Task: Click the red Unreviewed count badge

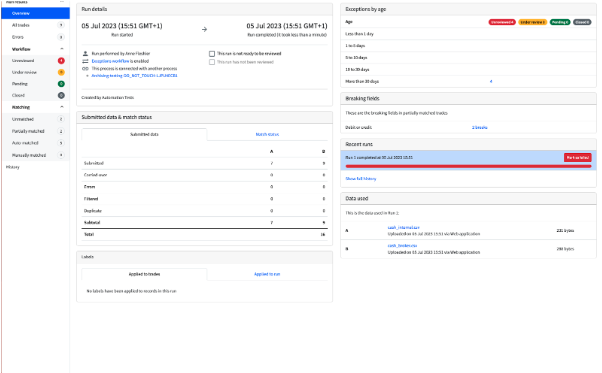Action: coord(61,61)
